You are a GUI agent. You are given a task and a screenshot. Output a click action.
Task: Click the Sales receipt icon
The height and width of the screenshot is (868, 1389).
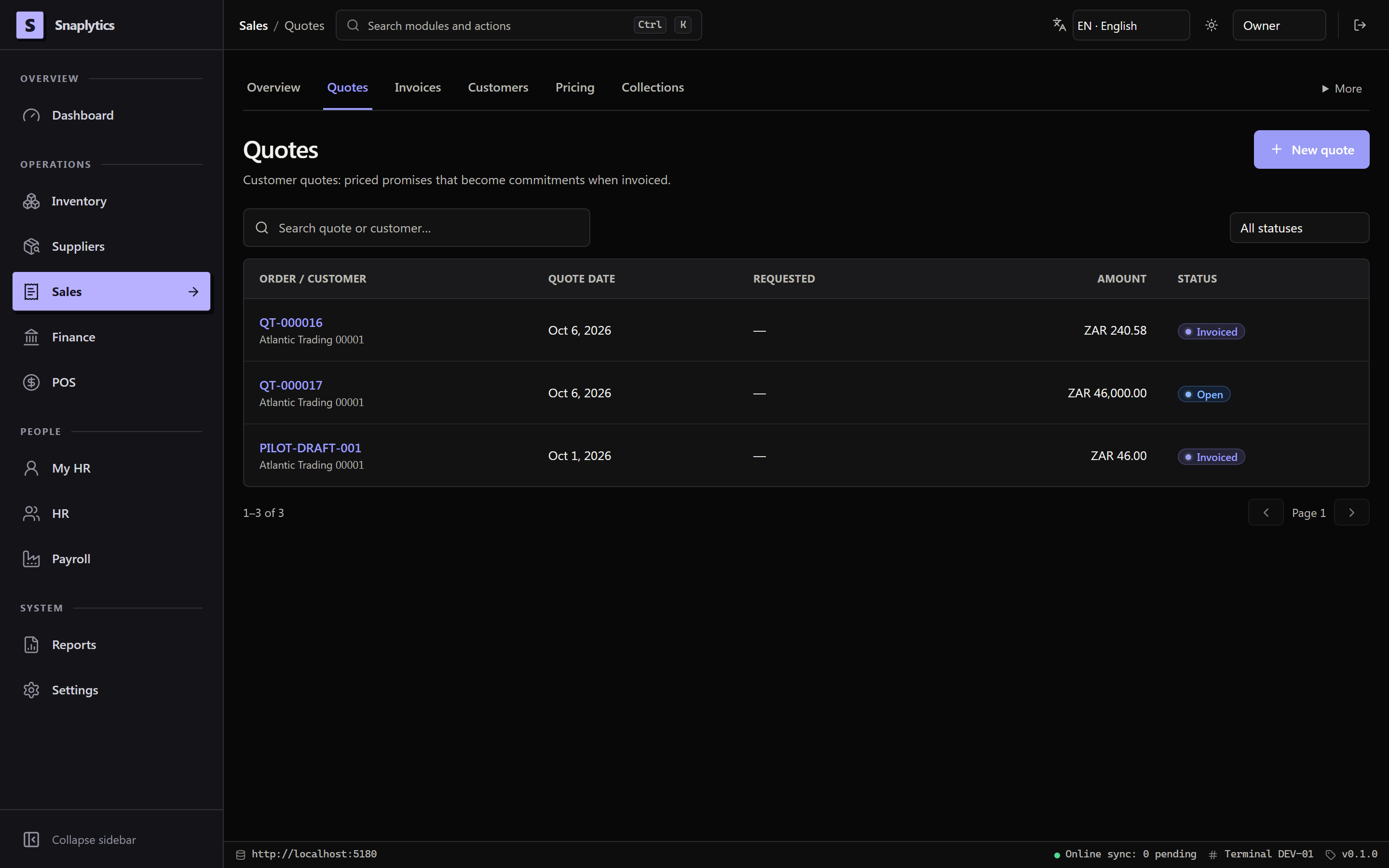(x=31, y=292)
